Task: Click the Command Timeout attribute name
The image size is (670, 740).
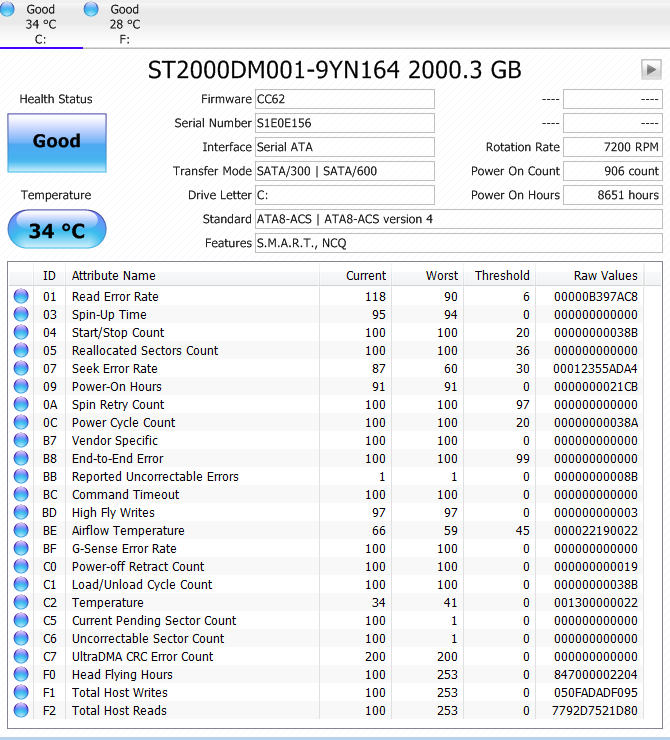Action: coord(126,494)
